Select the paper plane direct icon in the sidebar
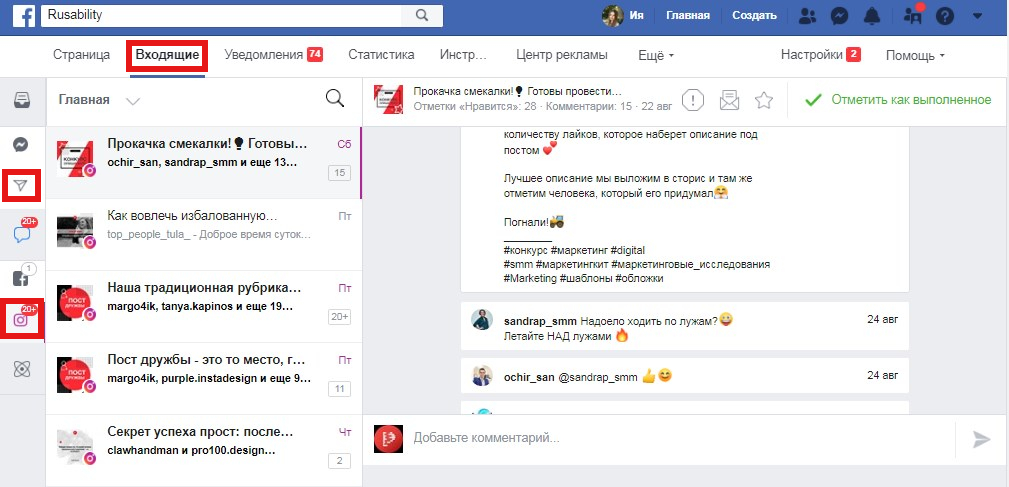The width and height of the screenshot is (1009, 487). coord(21,186)
